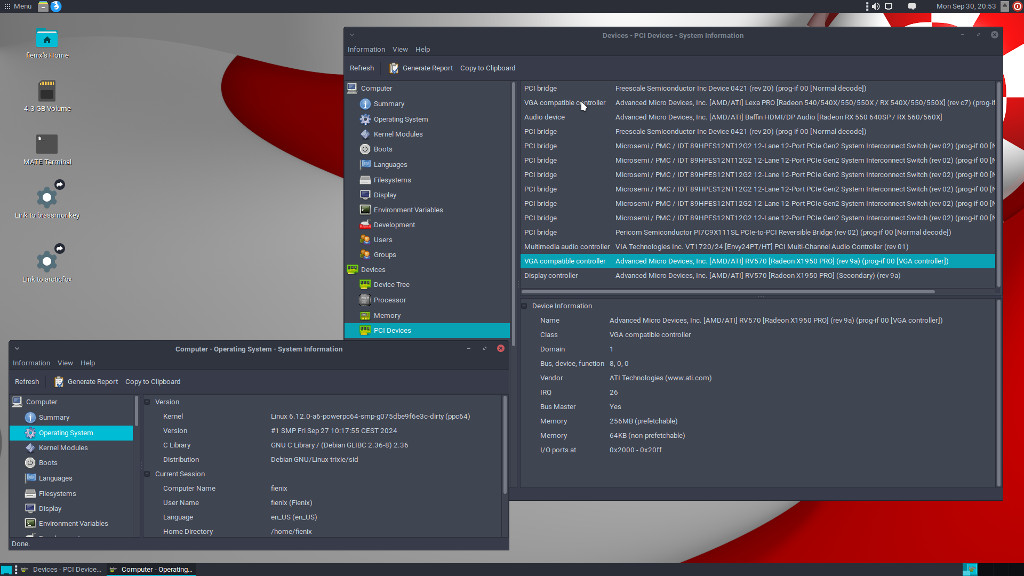Collapse the Current Session section
Image resolution: width=1024 pixels, height=576 pixels.
pos(148,474)
